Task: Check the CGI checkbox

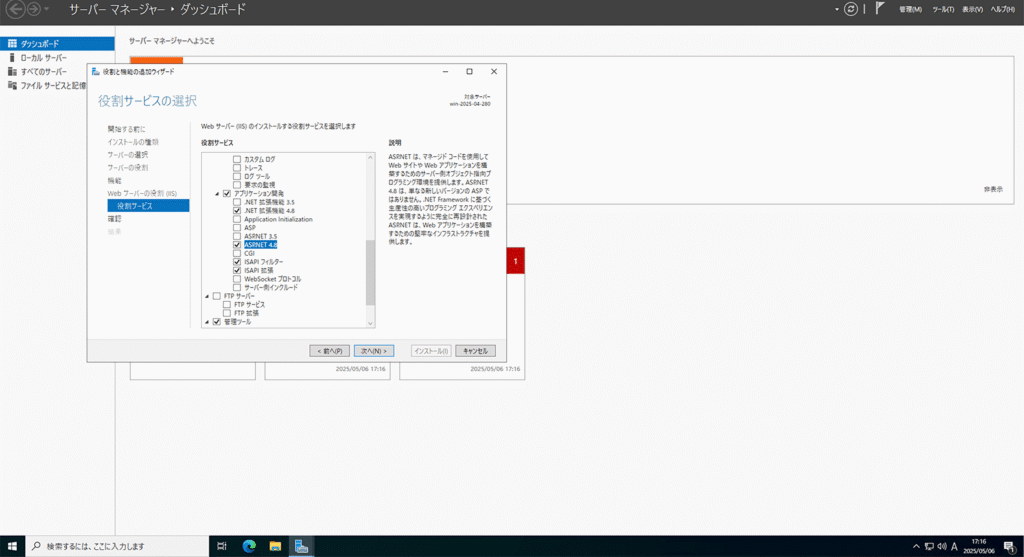Action: (237, 253)
